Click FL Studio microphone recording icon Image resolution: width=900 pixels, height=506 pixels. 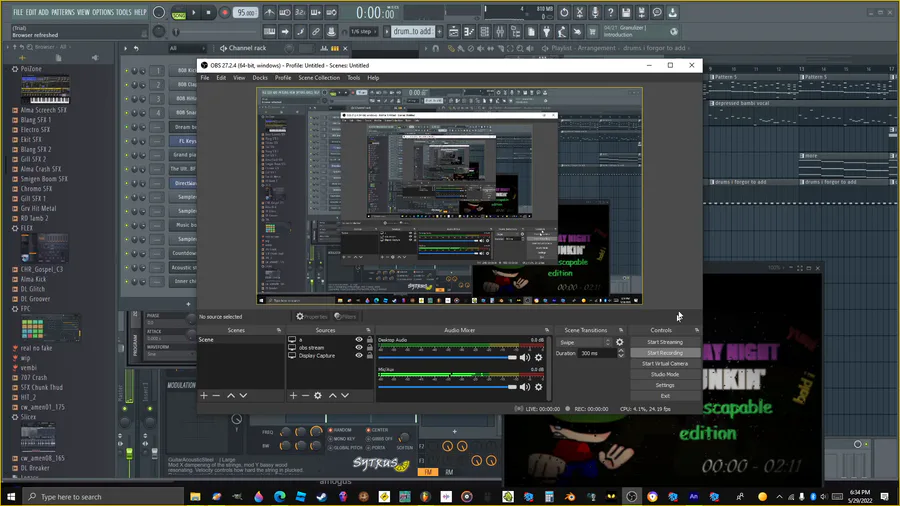pos(595,12)
